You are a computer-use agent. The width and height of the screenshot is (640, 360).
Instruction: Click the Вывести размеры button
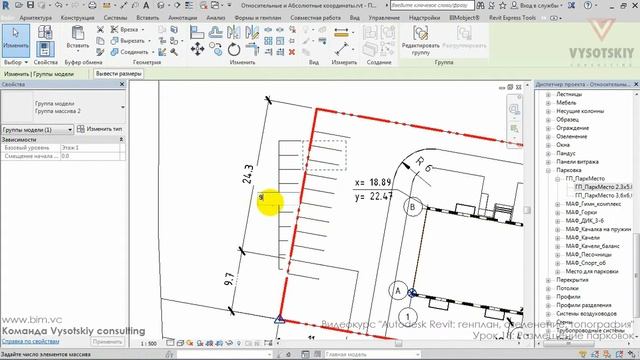(x=119, y=74)
